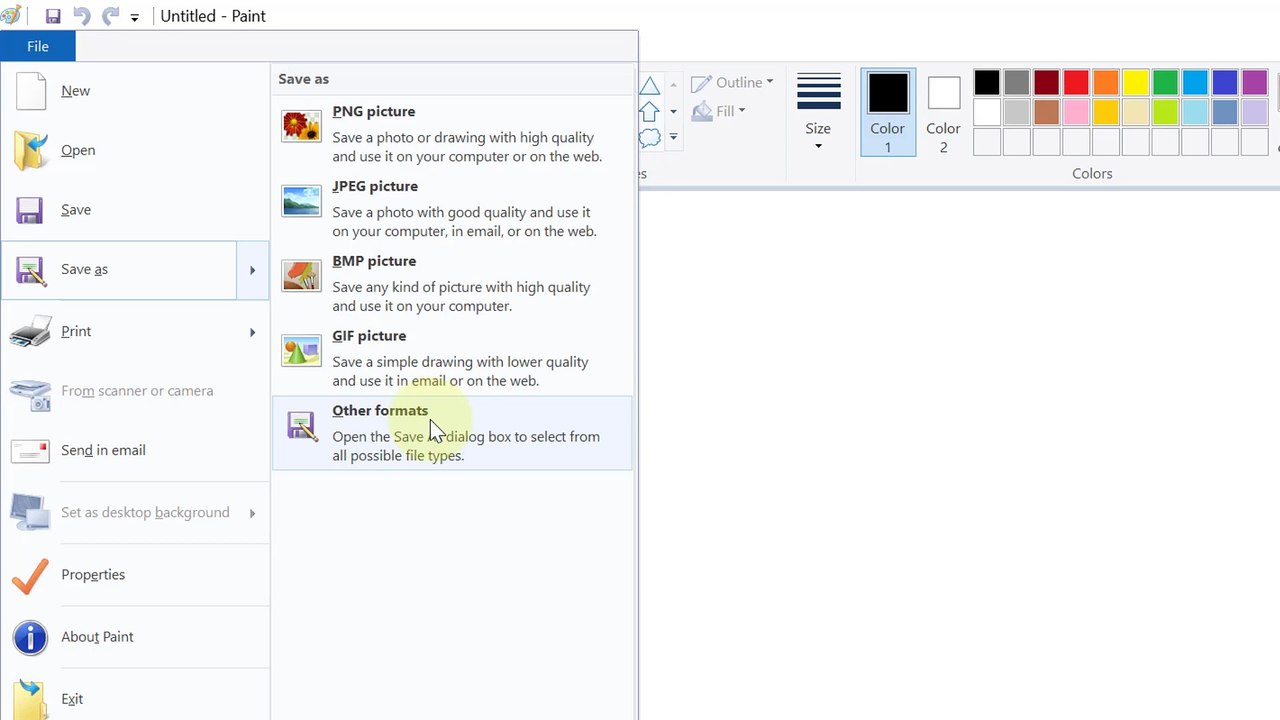Click the BMP picture icon
This screenshot has height=720, width=1280.
(301, 276)
